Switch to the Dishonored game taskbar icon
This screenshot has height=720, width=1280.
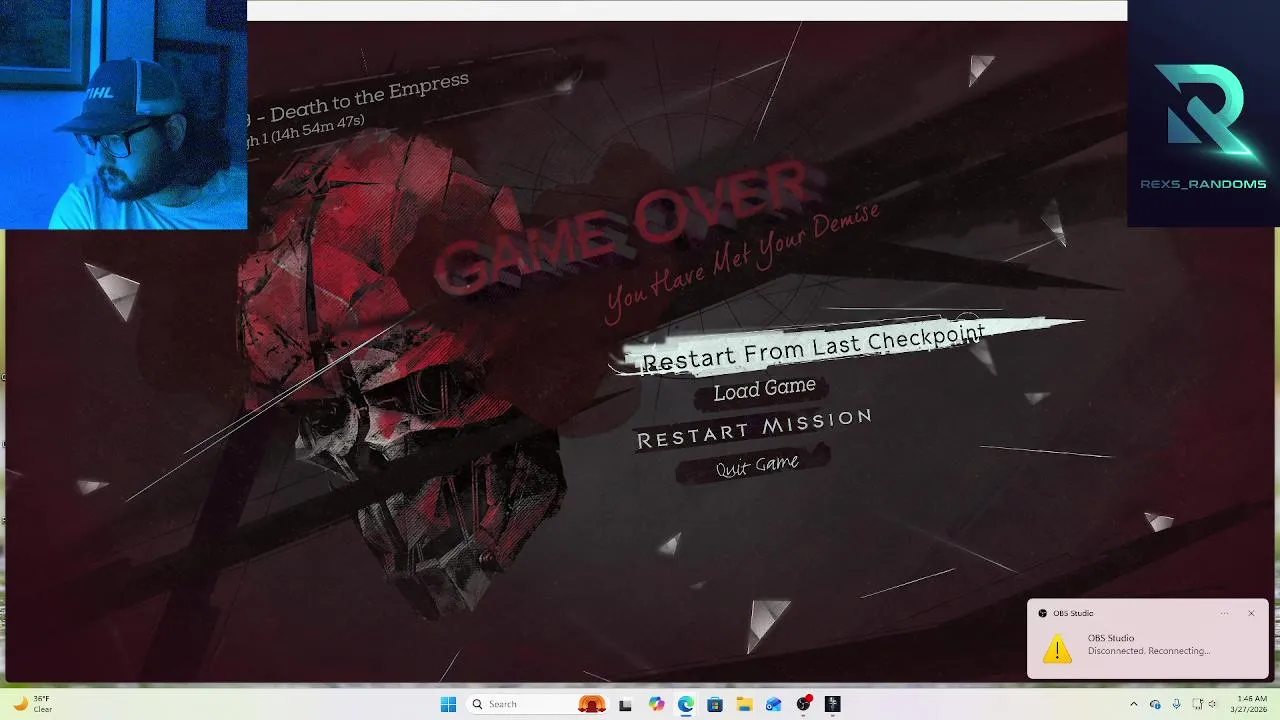(x=833, y=704)
